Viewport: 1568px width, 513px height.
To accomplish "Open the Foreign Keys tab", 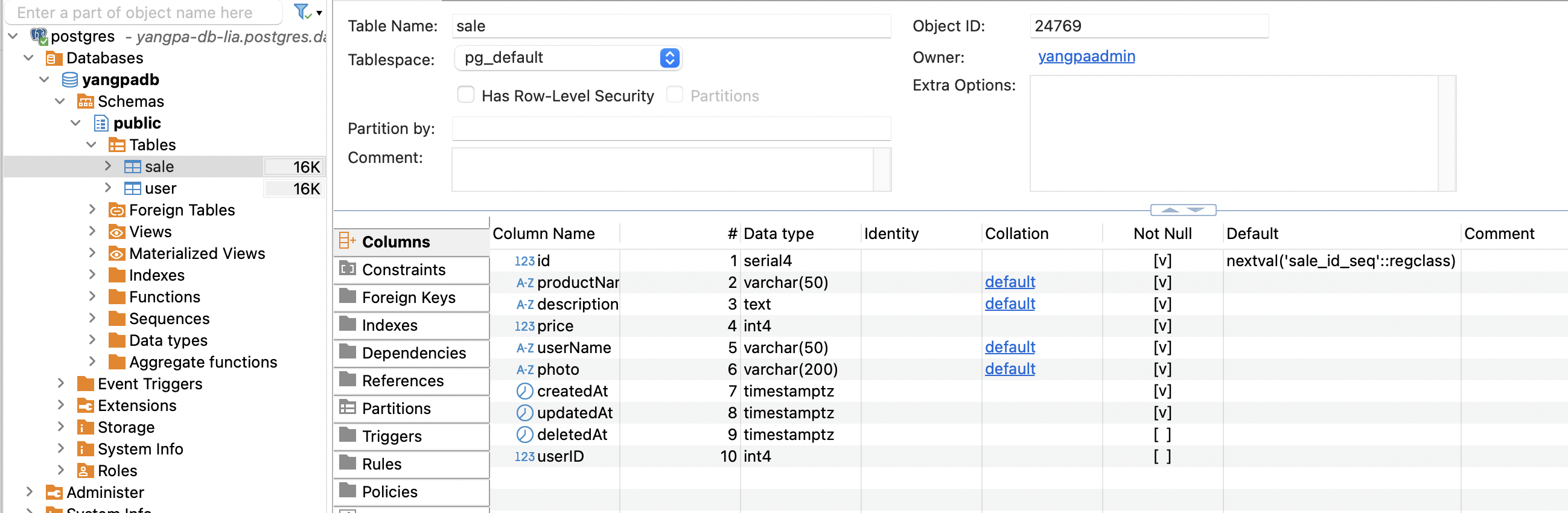I will click(408, 298).
